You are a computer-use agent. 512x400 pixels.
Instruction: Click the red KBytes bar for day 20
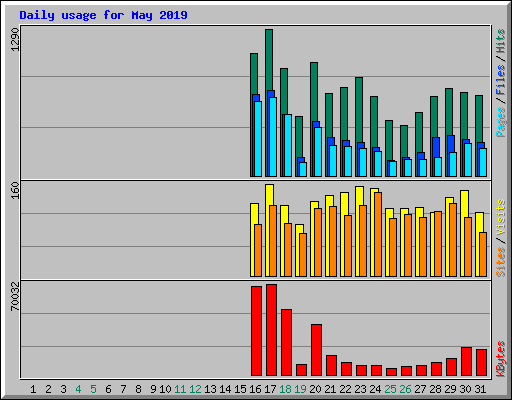[x=316, y=350]
